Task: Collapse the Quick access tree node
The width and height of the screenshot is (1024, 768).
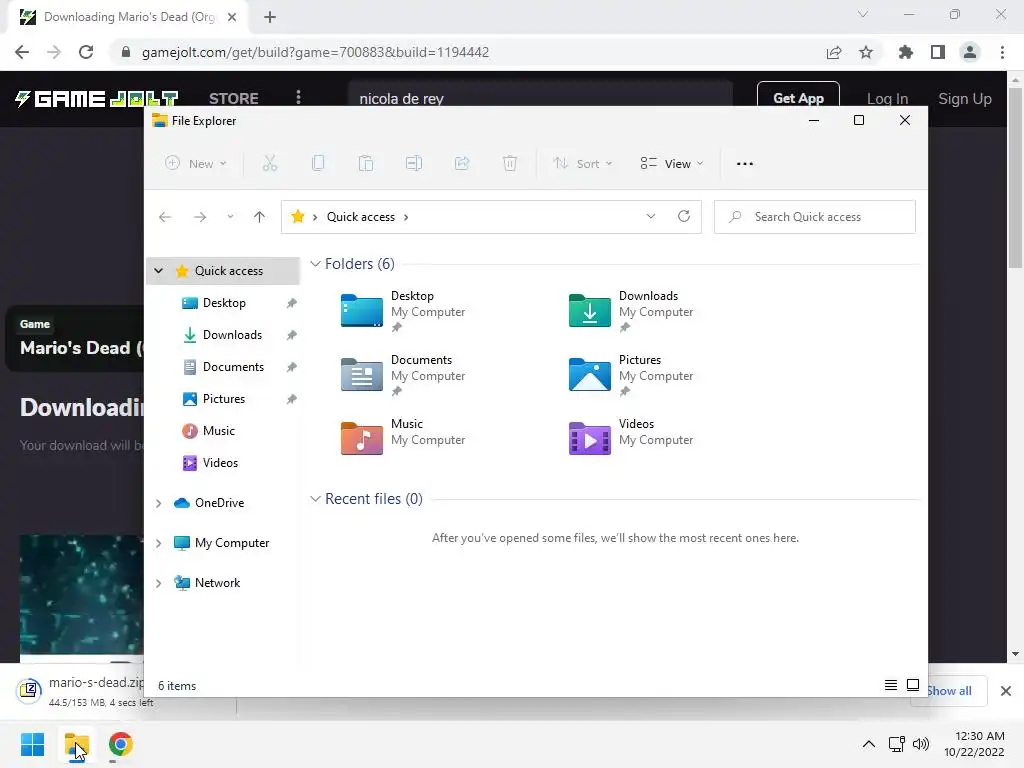Action: (159, 270)
